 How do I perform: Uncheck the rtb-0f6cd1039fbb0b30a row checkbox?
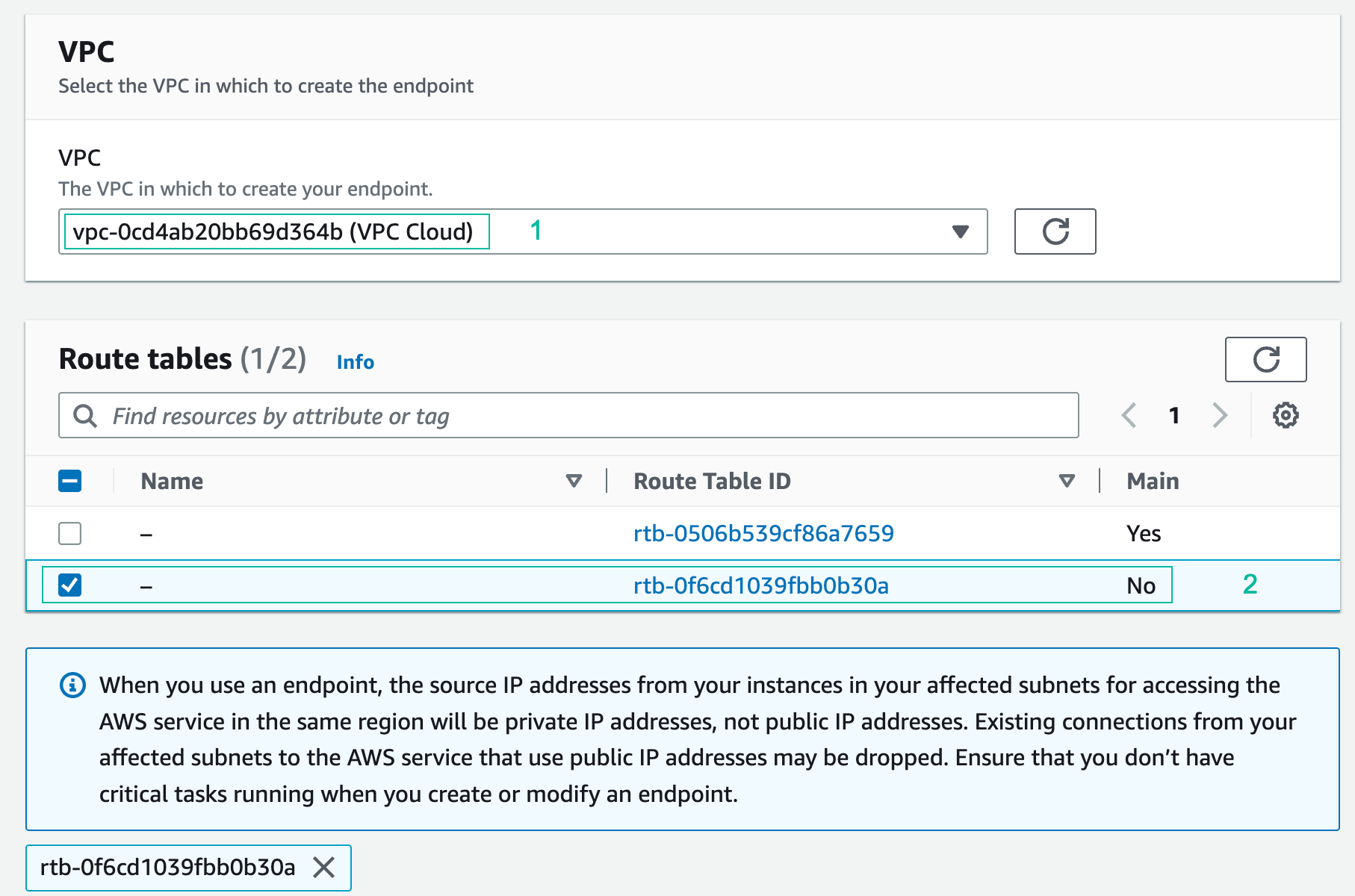coord(70,585)
